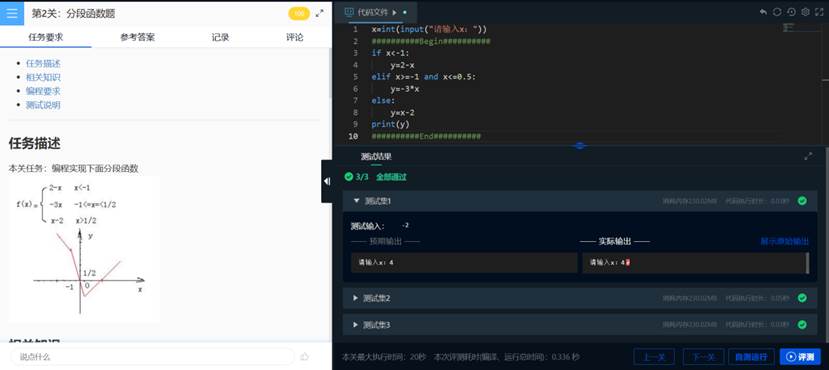Screen dimensions: 829x370
Task: Click the 'print(y)' line in editor
Action: (x=390, y=124)
